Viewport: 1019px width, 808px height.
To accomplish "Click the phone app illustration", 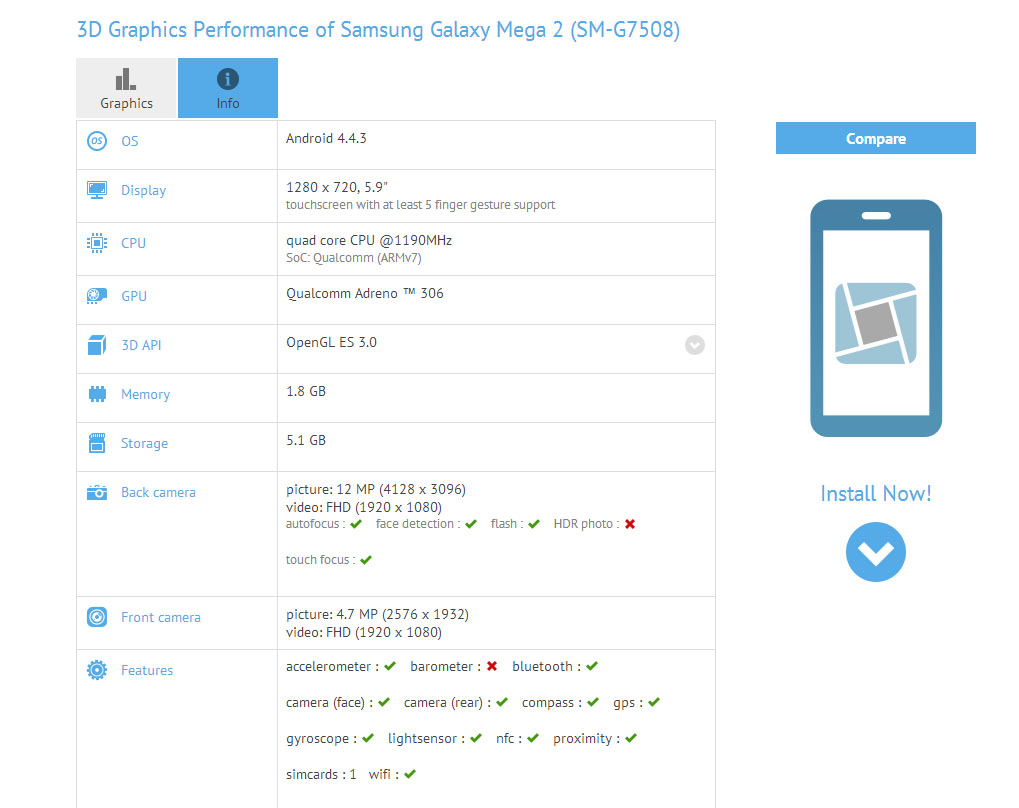I will click(x=876, y=318).
